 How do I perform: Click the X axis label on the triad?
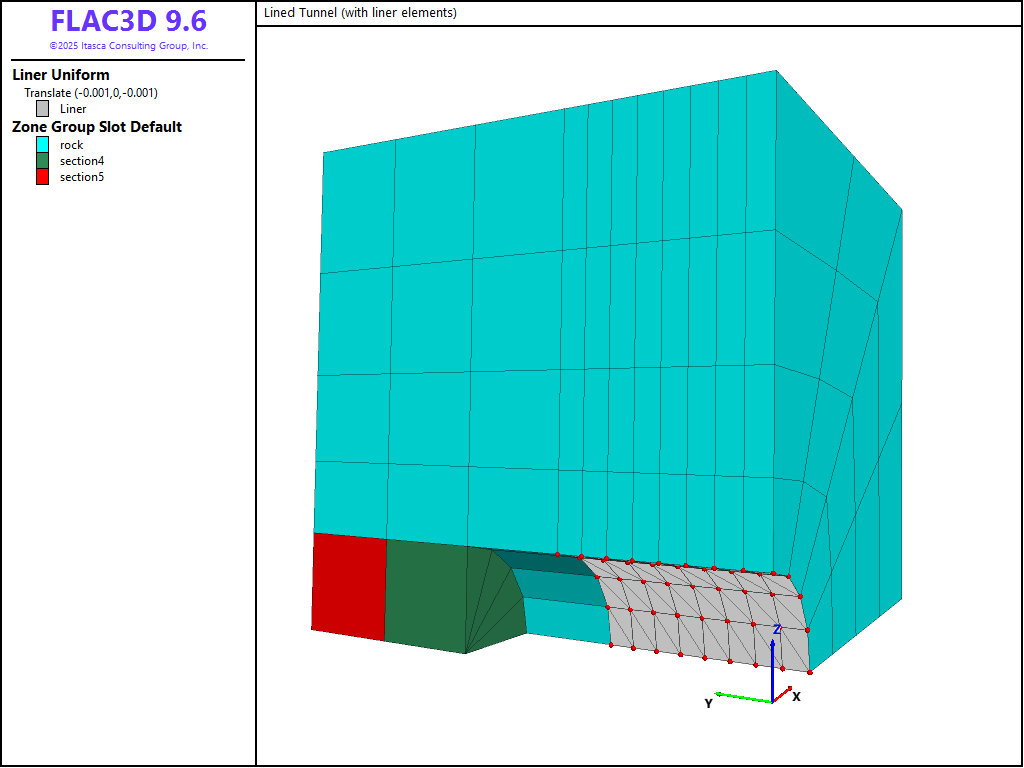point(796,696)
